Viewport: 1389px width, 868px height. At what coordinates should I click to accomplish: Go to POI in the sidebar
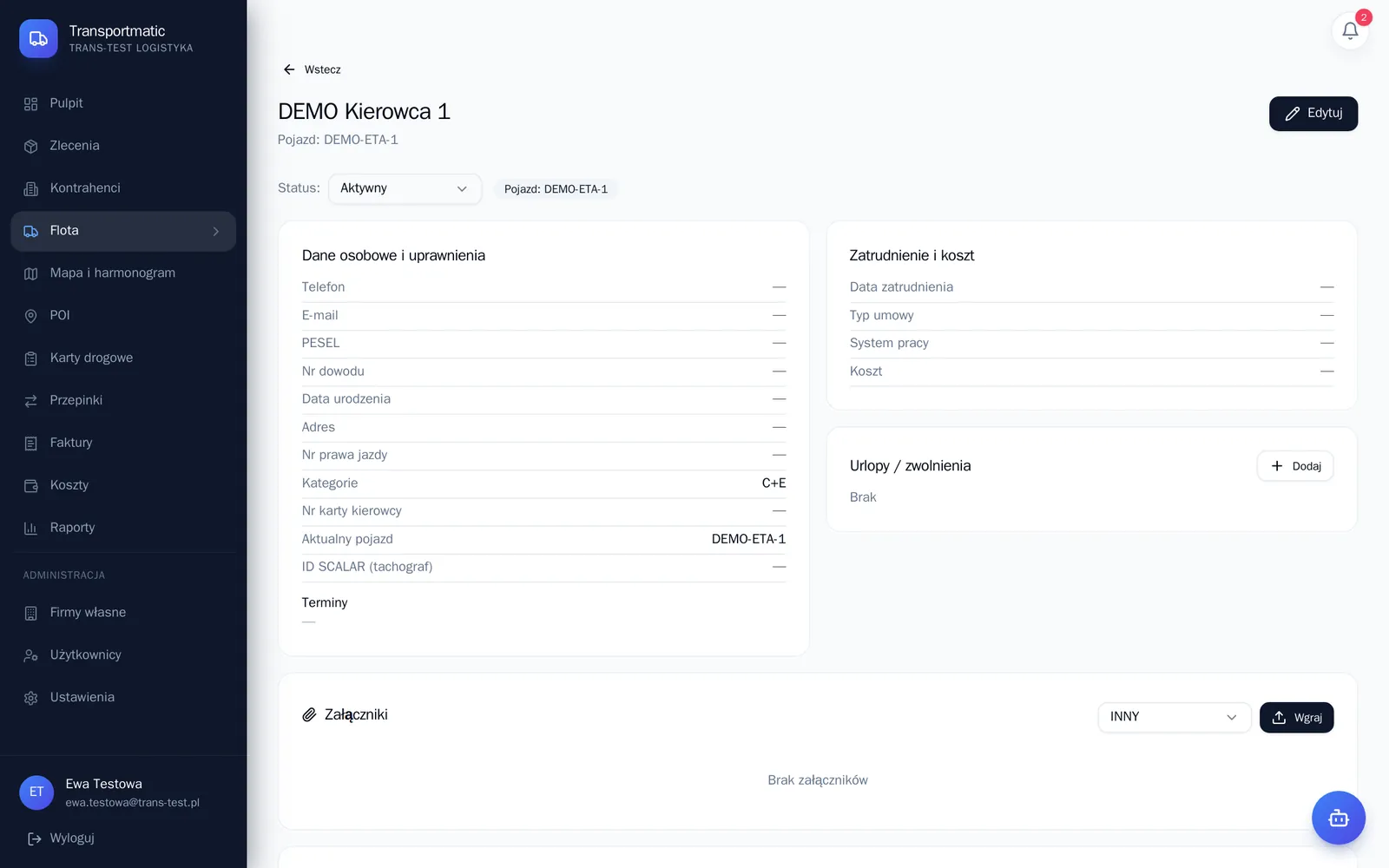[x=123, y=315]
